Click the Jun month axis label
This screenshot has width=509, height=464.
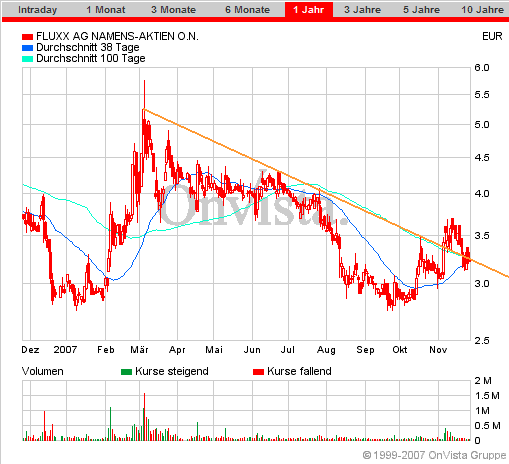point(252,350)
